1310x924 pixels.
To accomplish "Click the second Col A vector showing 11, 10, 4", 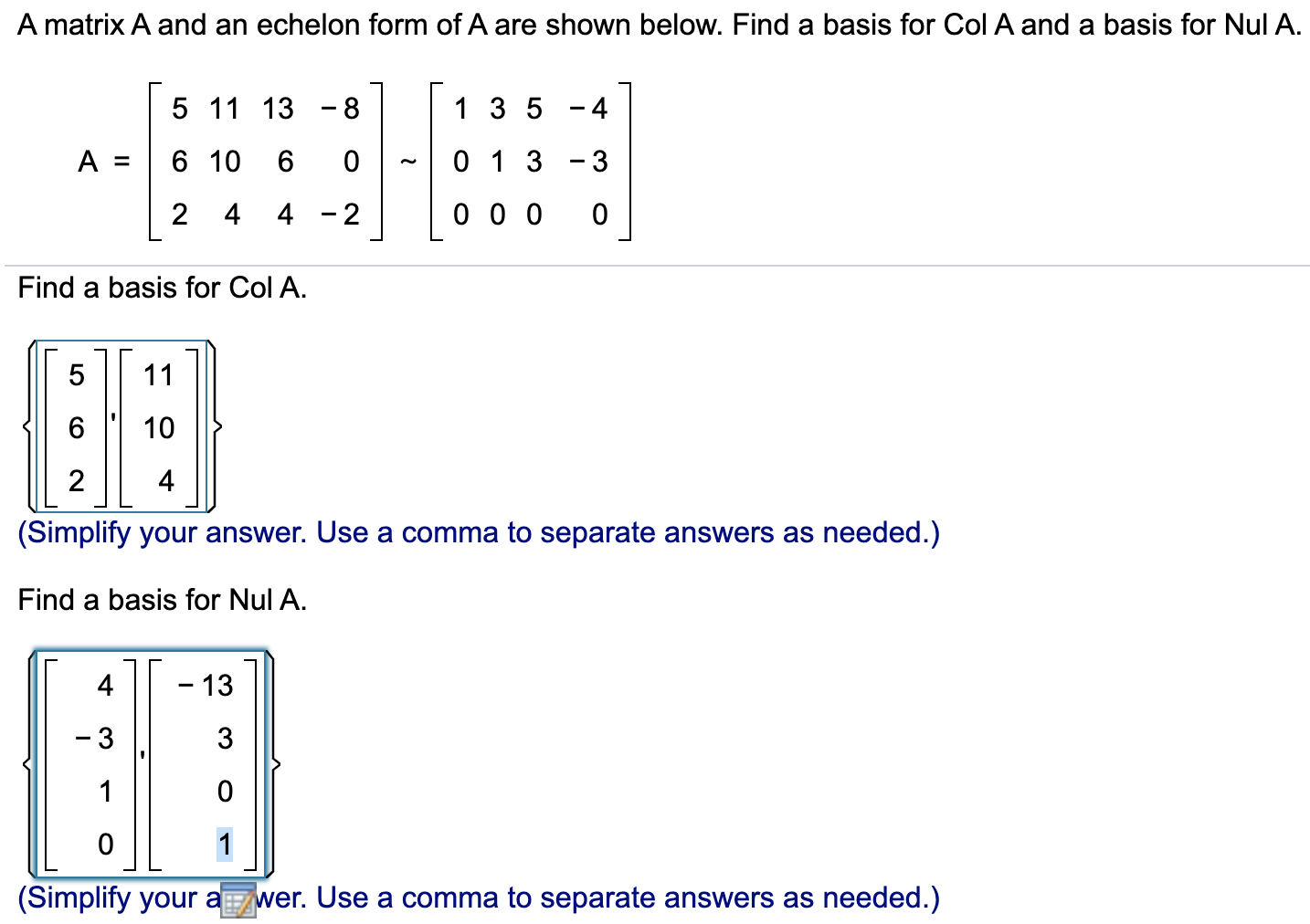I will [161, 427].
